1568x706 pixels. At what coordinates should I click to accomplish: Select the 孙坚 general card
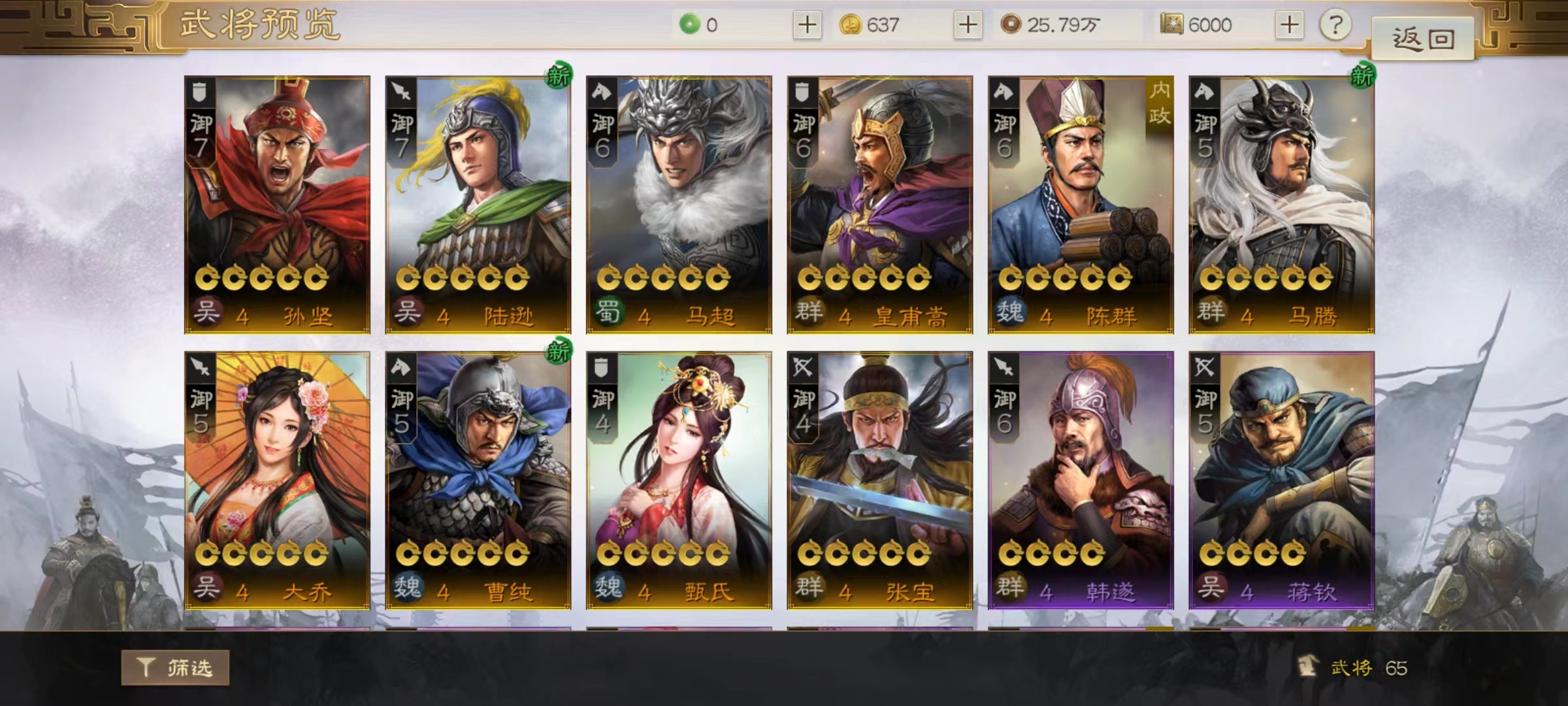pyautogui.click(x=277, y=205)
